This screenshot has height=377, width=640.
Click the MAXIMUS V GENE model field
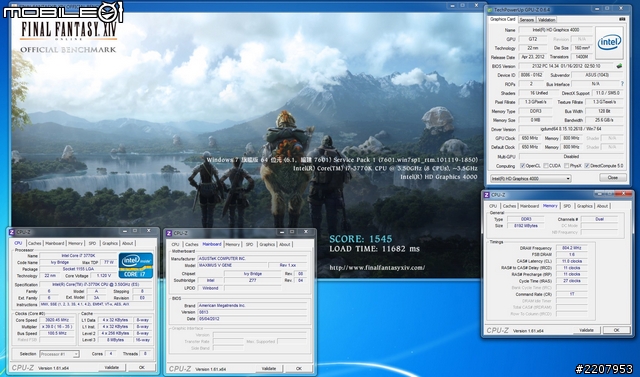click(x=232, y=265)
